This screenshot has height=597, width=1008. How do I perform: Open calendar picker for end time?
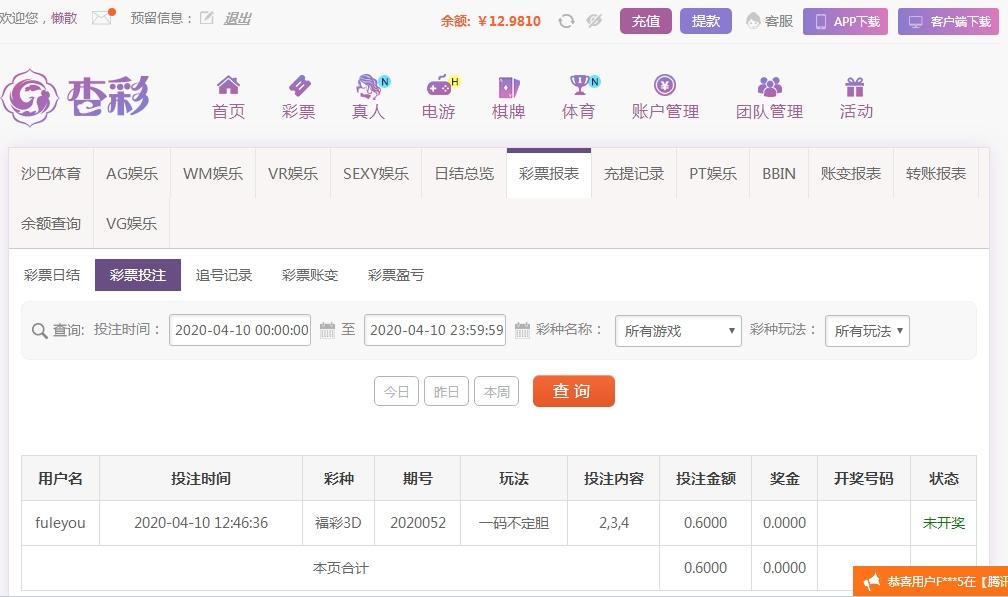point(522,330)
